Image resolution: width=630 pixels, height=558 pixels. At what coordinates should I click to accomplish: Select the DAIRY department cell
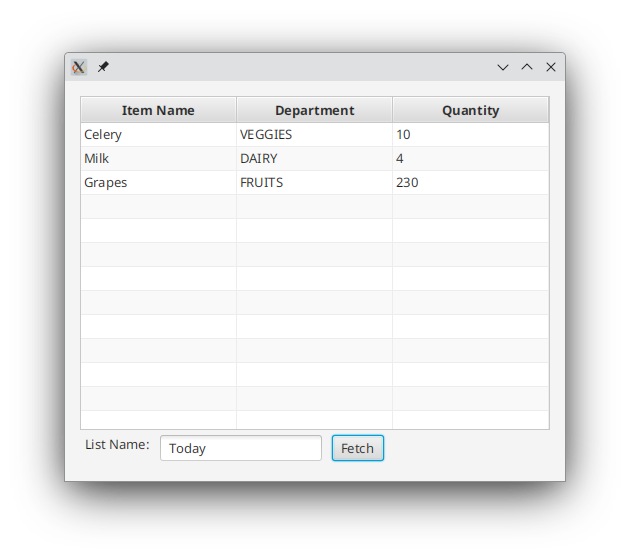point(315,159)
